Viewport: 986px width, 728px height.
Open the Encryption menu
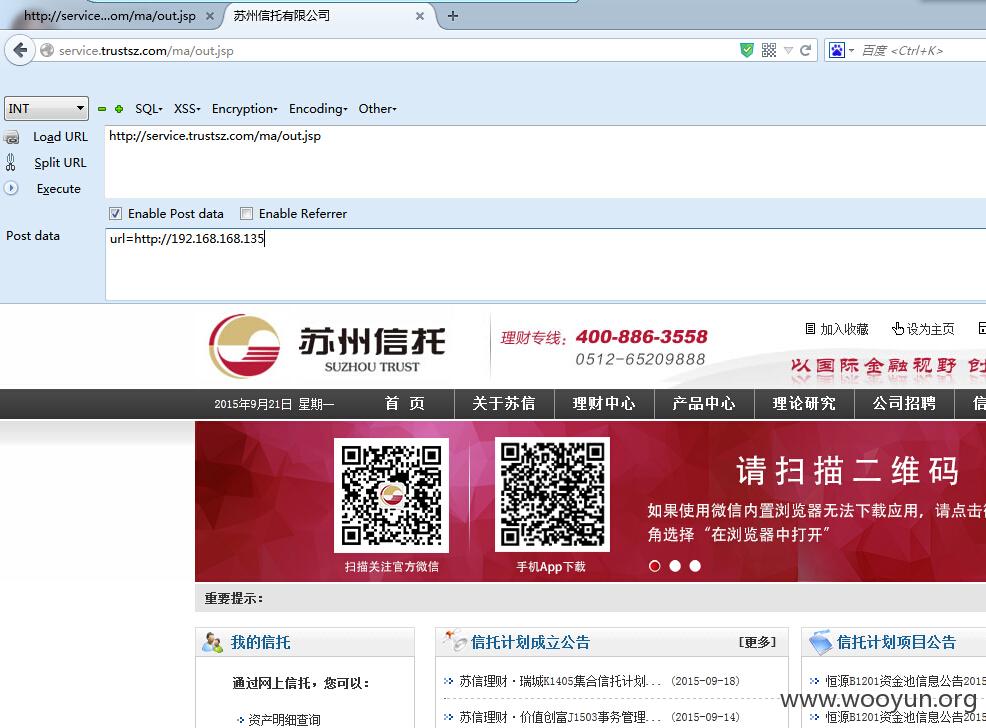[244, 109]
